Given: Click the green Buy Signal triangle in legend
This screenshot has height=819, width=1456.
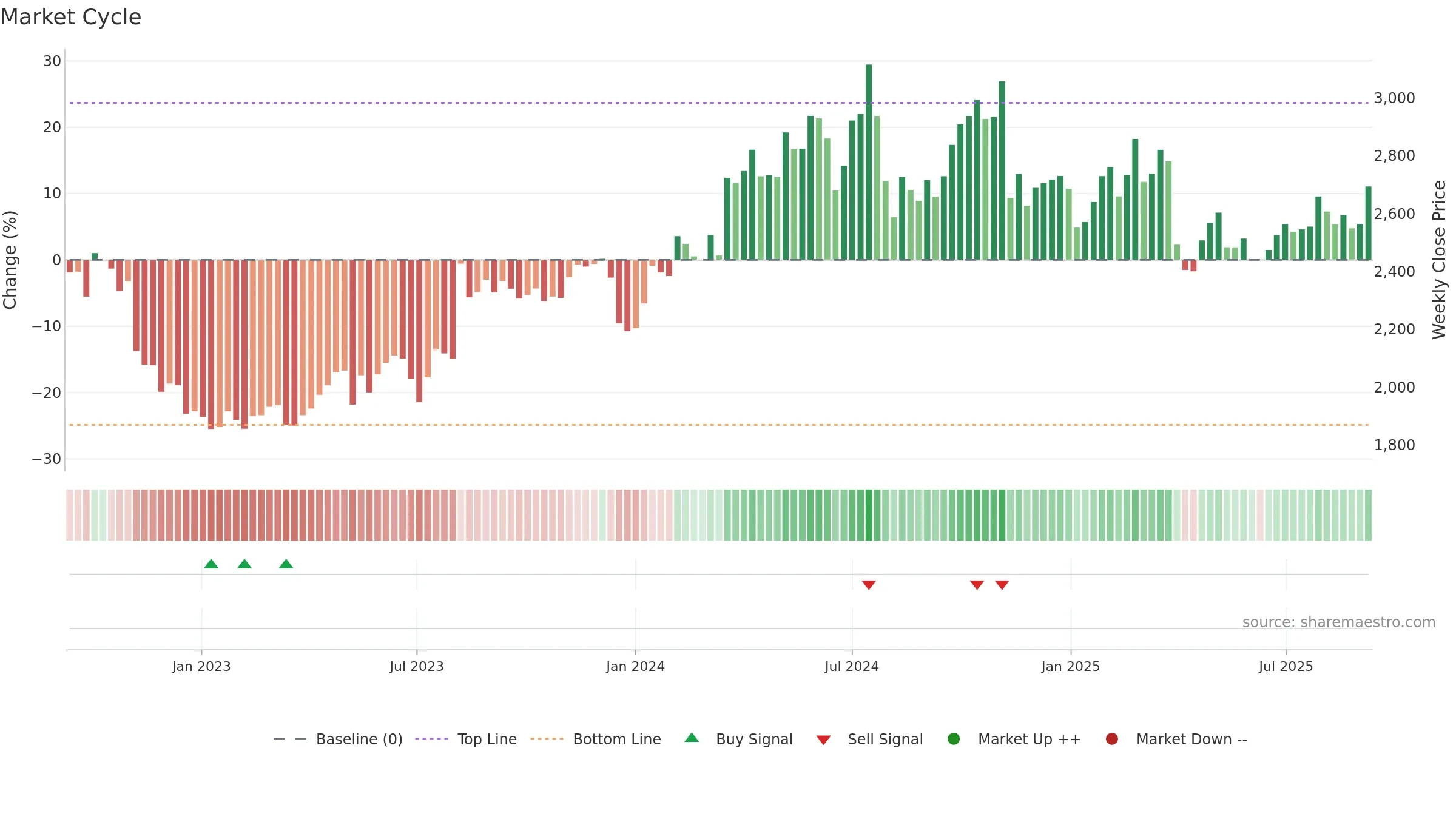Looking at the screenshot, I should (x=692, y=738).
